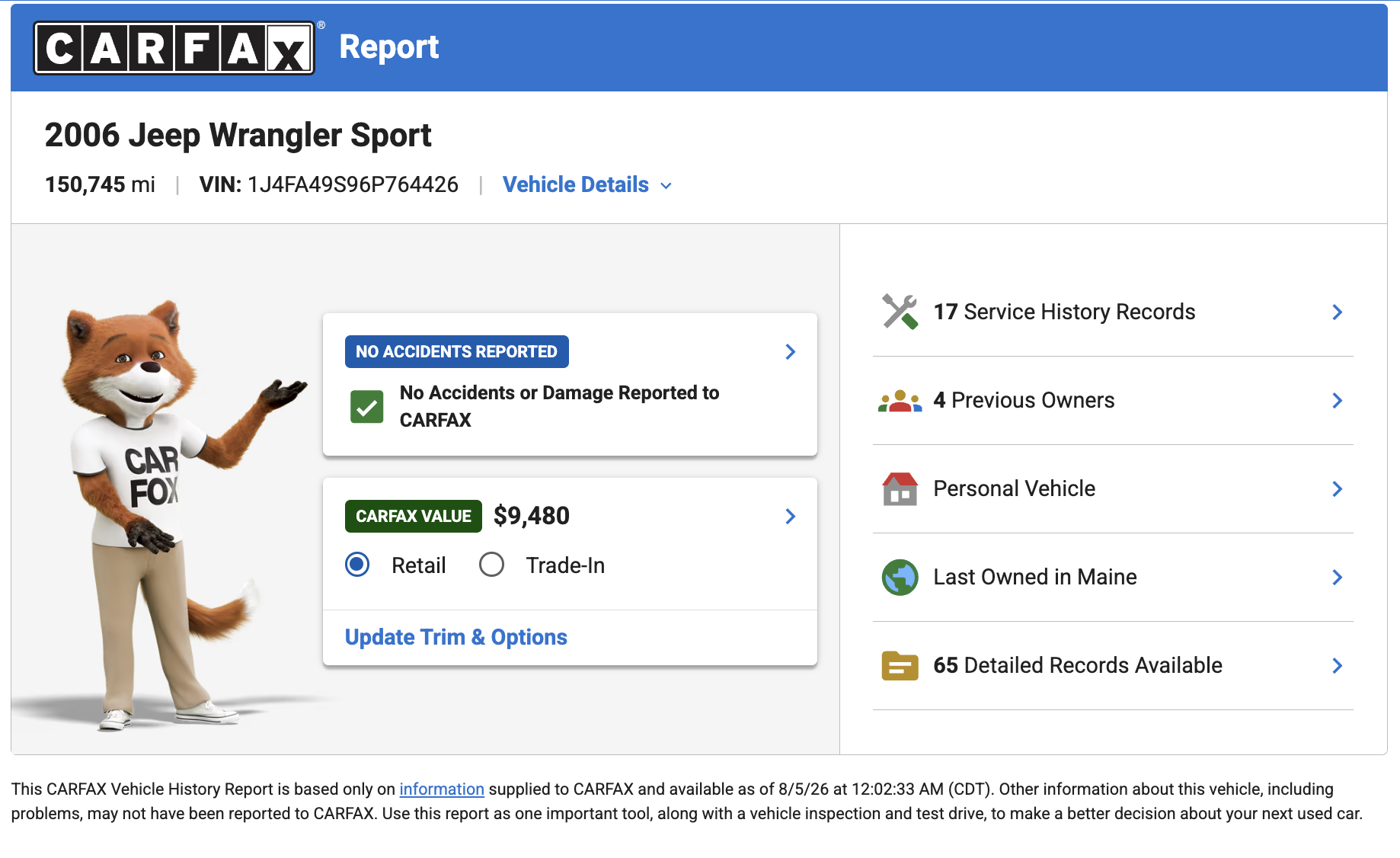Click the 150,745 mi mileage text

coord(100,184)
